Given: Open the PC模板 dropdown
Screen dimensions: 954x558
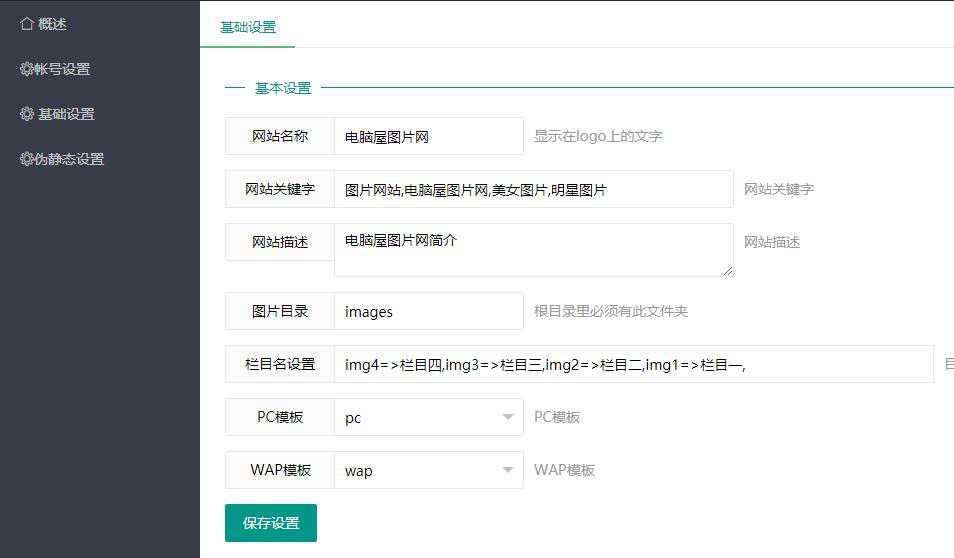Looking at the screenshot, I should click(x=428, y=417).
